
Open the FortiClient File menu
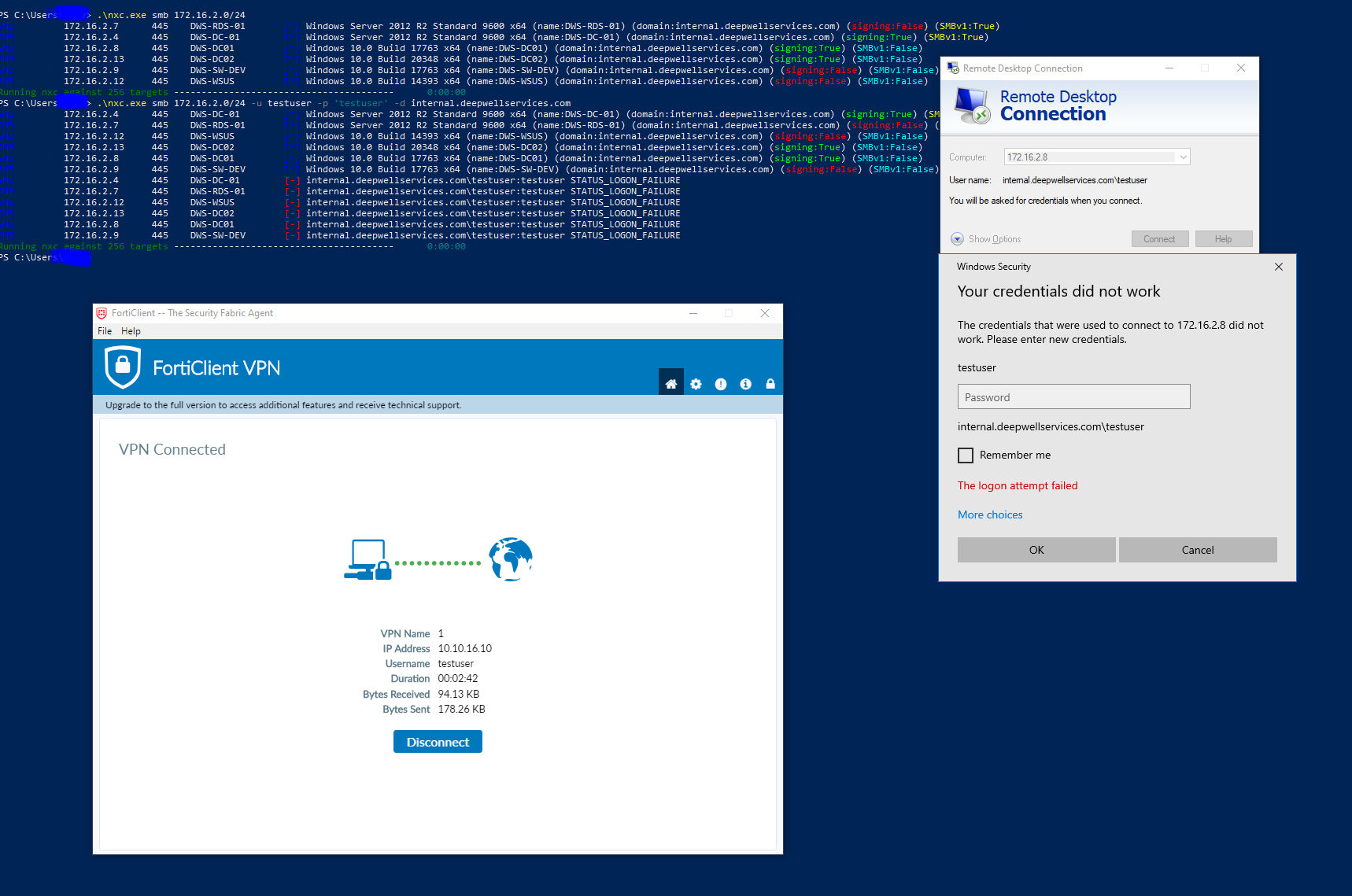[x=105, y=331]
